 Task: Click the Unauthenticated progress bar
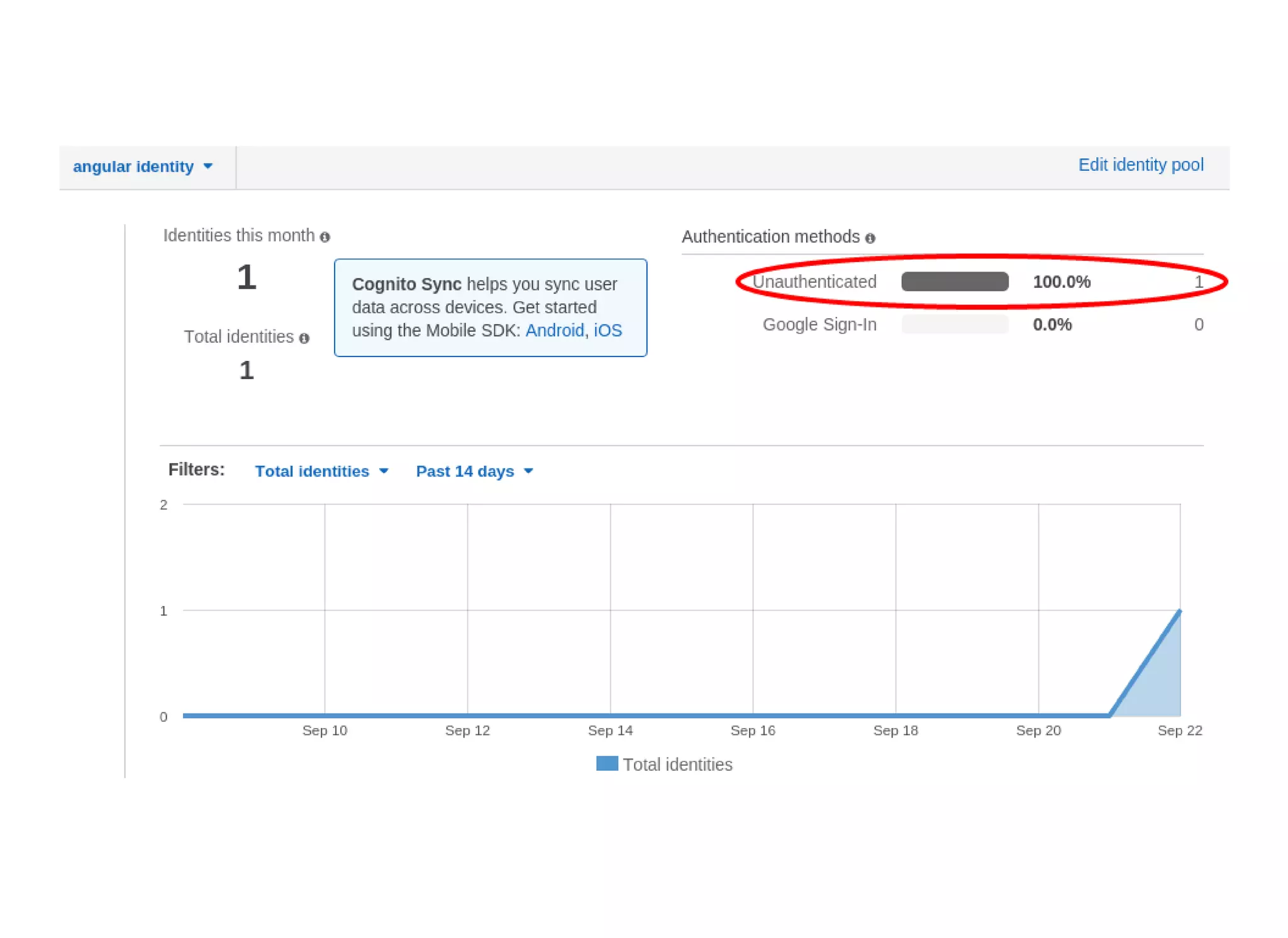(954, 282)
